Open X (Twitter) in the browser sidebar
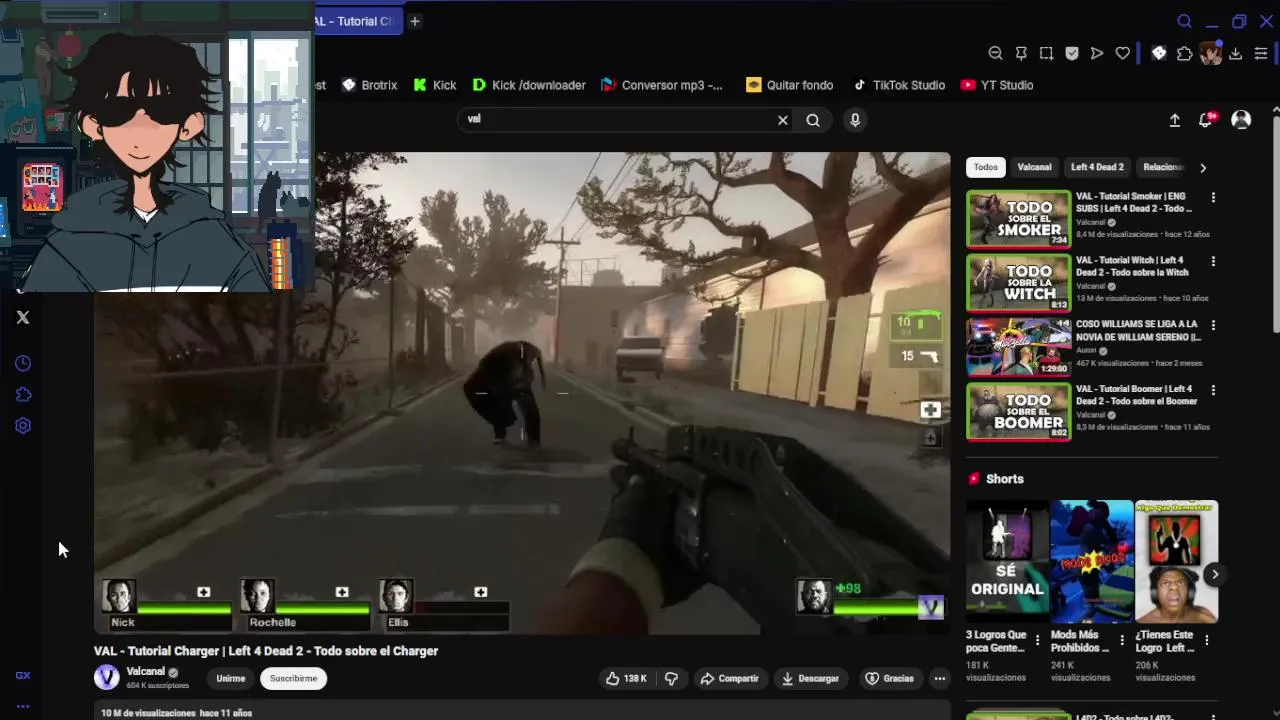Image resolution: width=1280 pixels, height=720 pixels. click(x=23, y=317)
